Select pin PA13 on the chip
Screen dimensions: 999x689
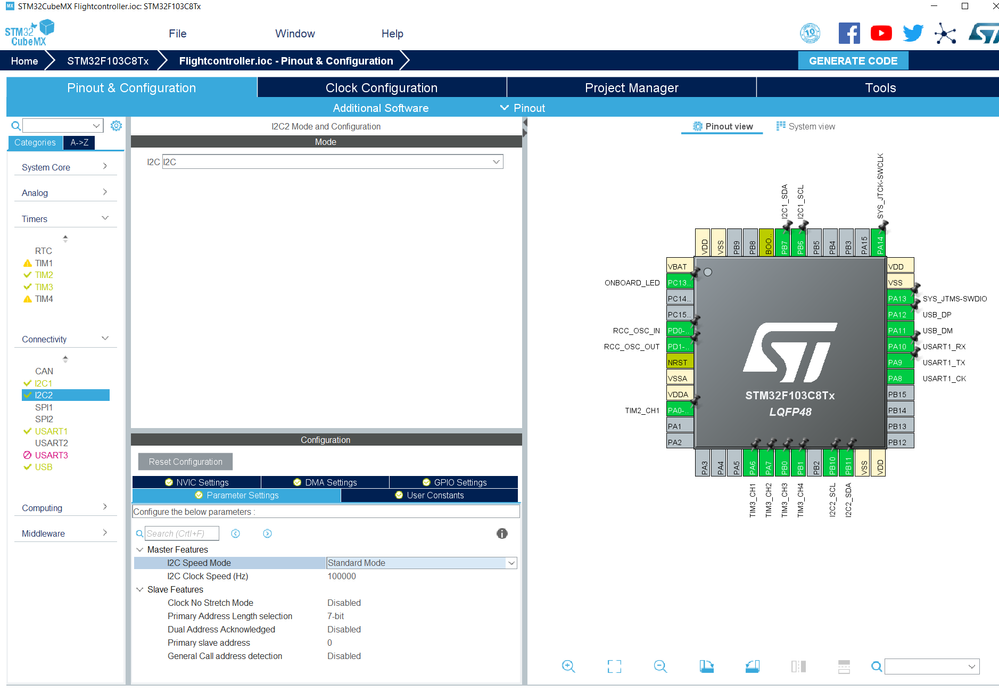pos(900,298)
